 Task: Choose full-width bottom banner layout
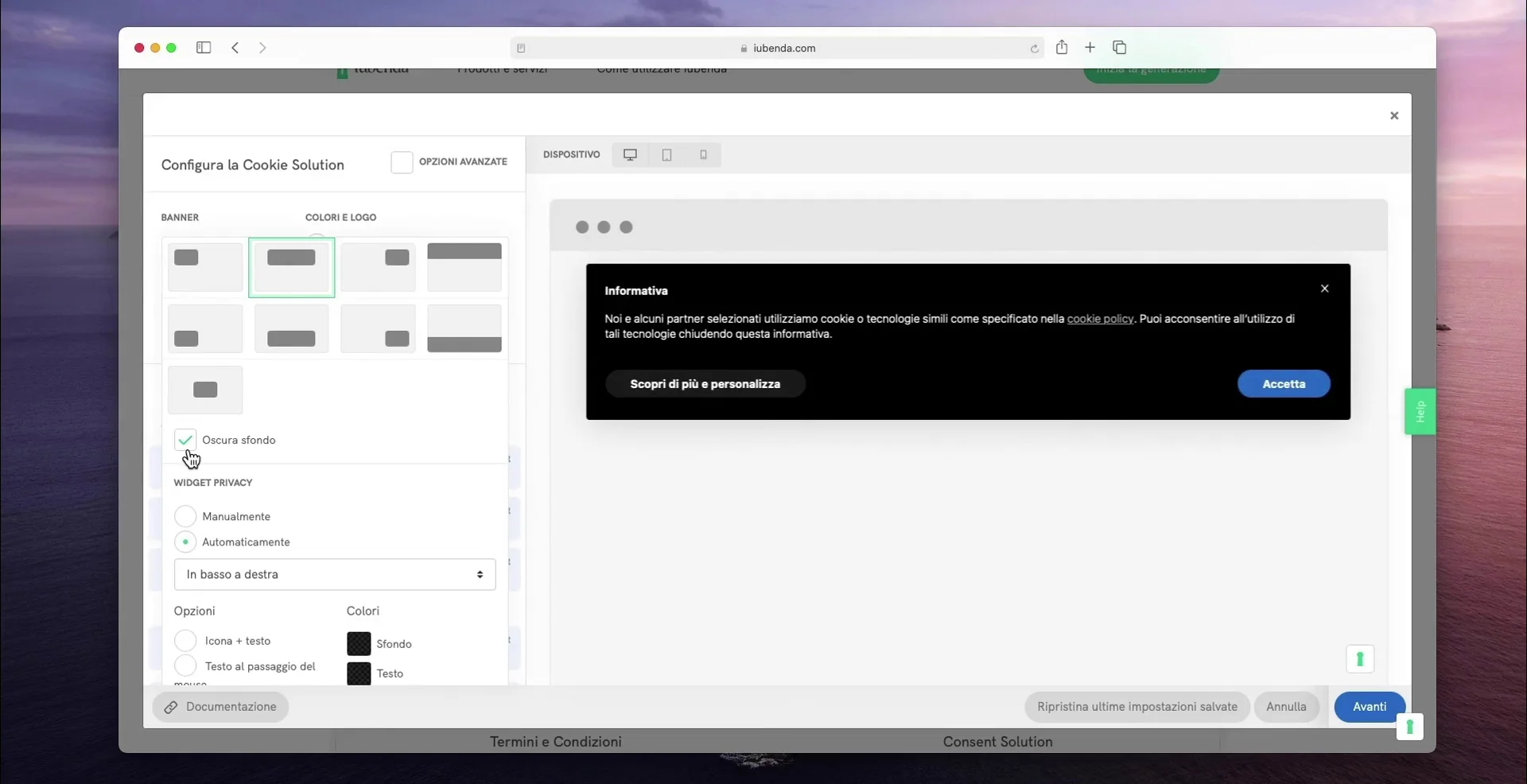click(464, 328)
